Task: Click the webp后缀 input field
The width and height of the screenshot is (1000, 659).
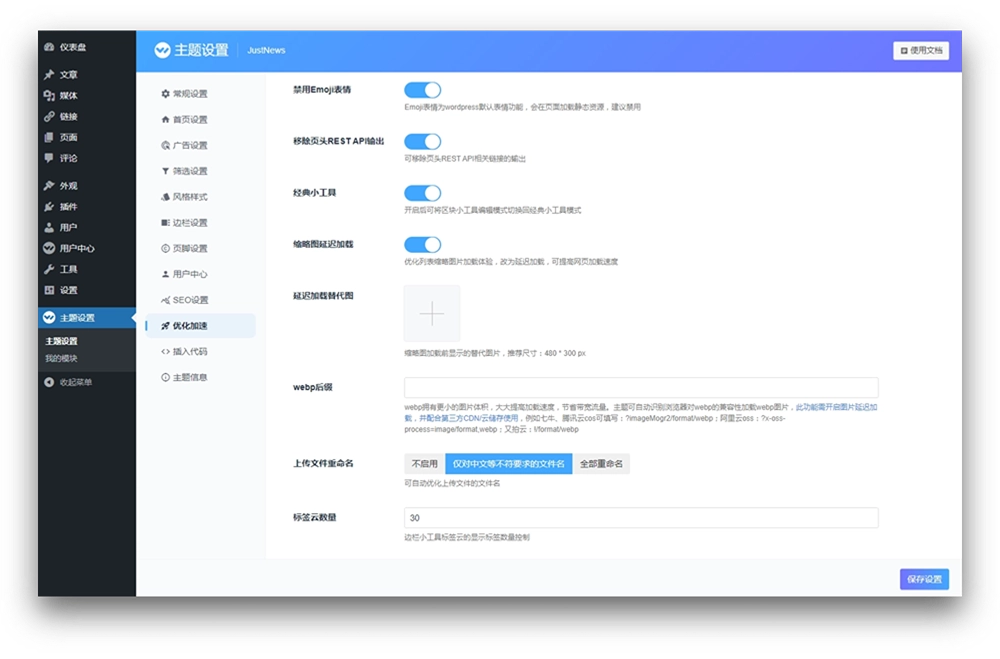Action: (x=641, y=388)
